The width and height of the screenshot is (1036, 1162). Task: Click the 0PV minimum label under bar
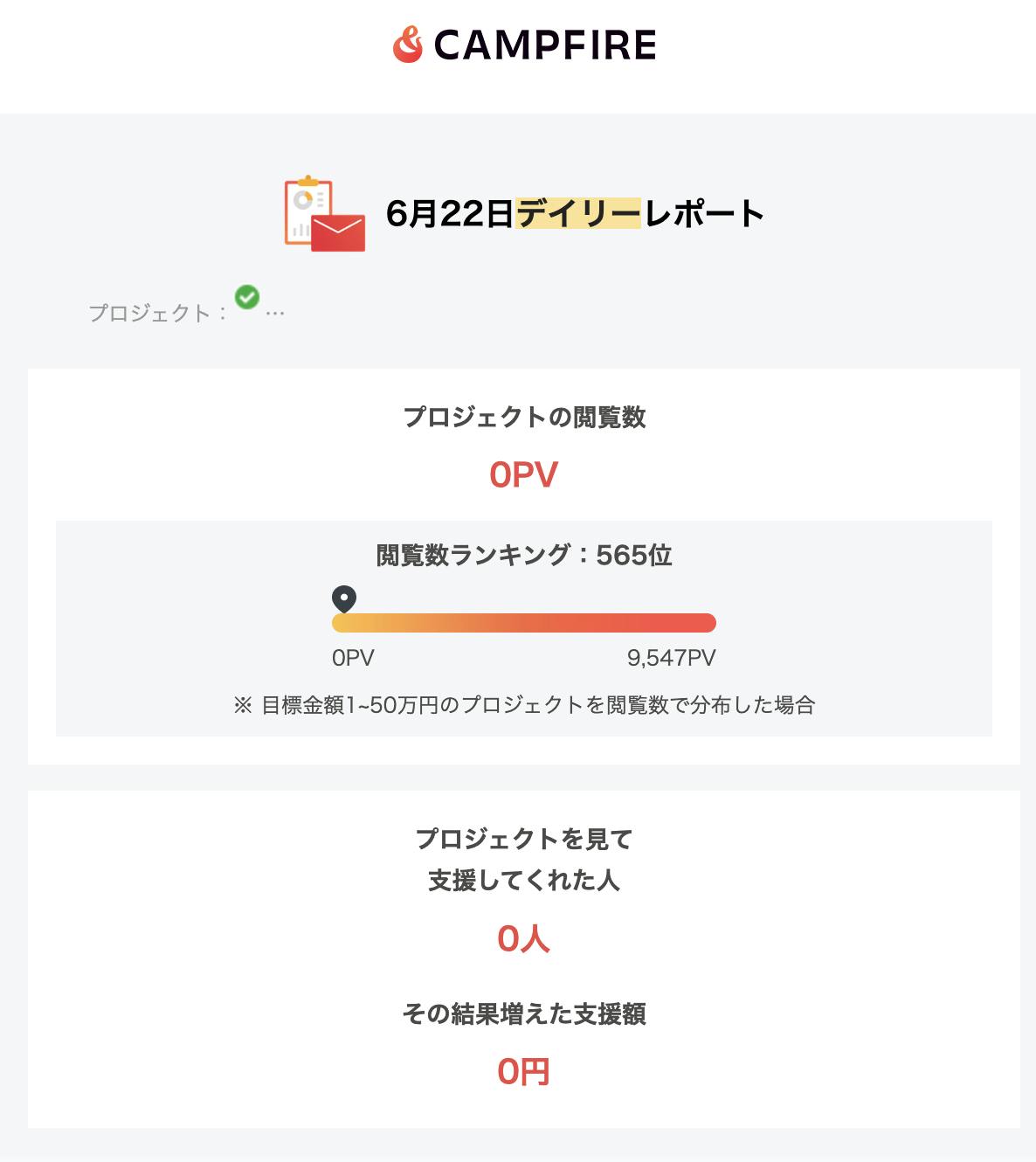pyautogui.click(x=353, y=658)
